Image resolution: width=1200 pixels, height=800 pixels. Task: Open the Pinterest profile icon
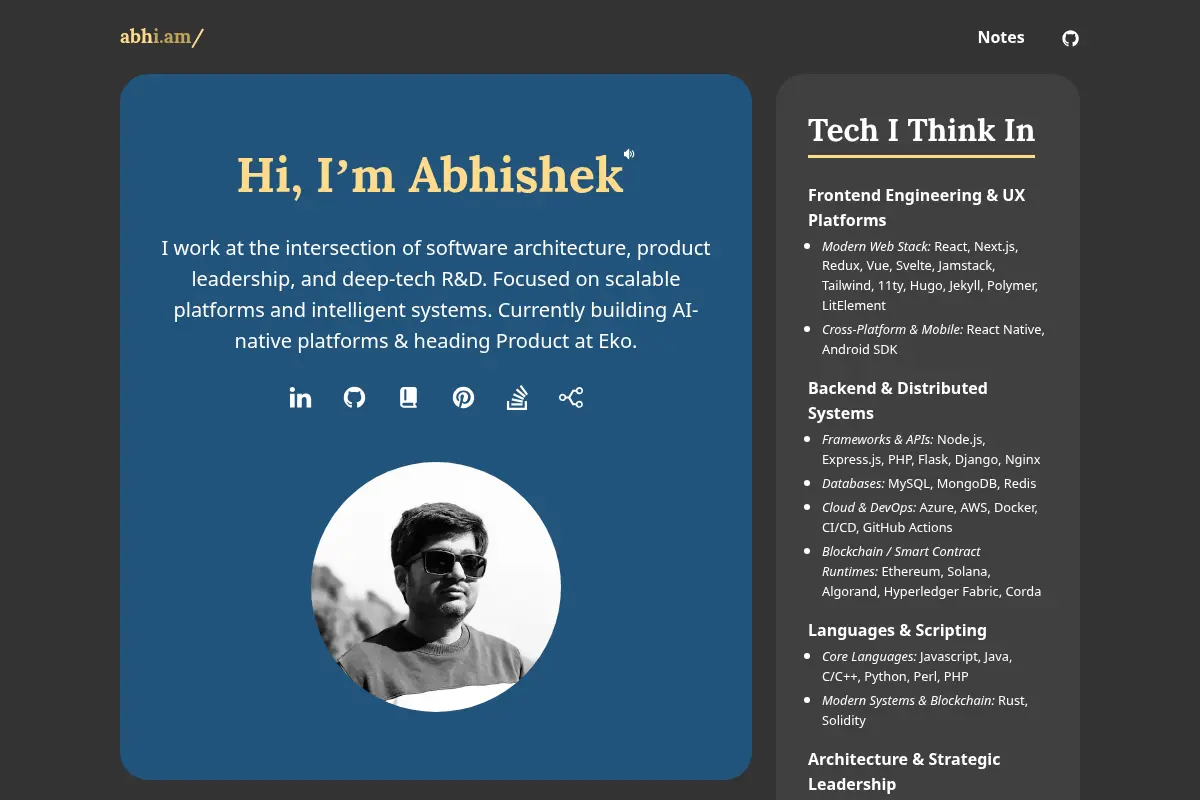(463, 398)
